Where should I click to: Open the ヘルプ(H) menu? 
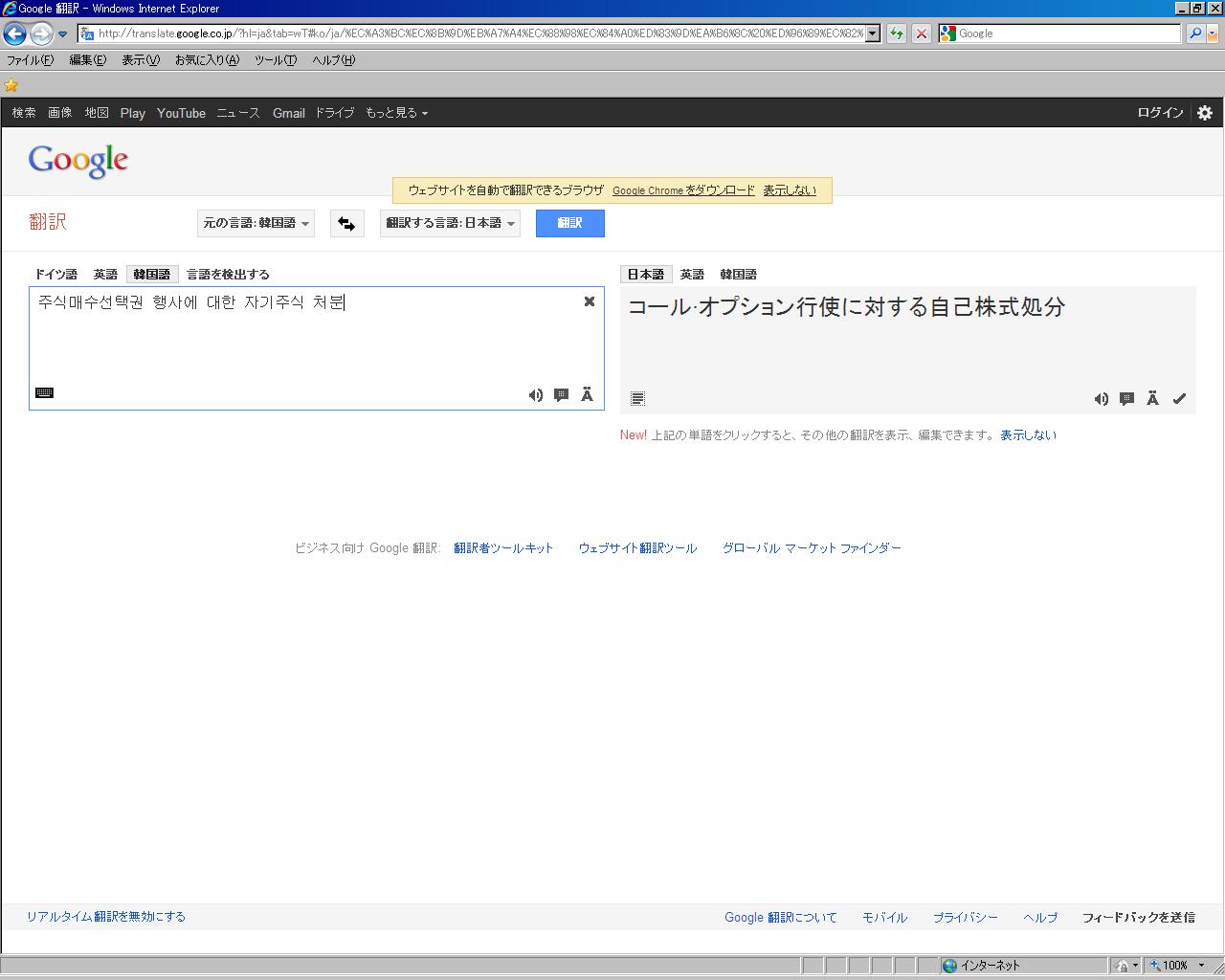pyautogui.click(x=333, y=60)
